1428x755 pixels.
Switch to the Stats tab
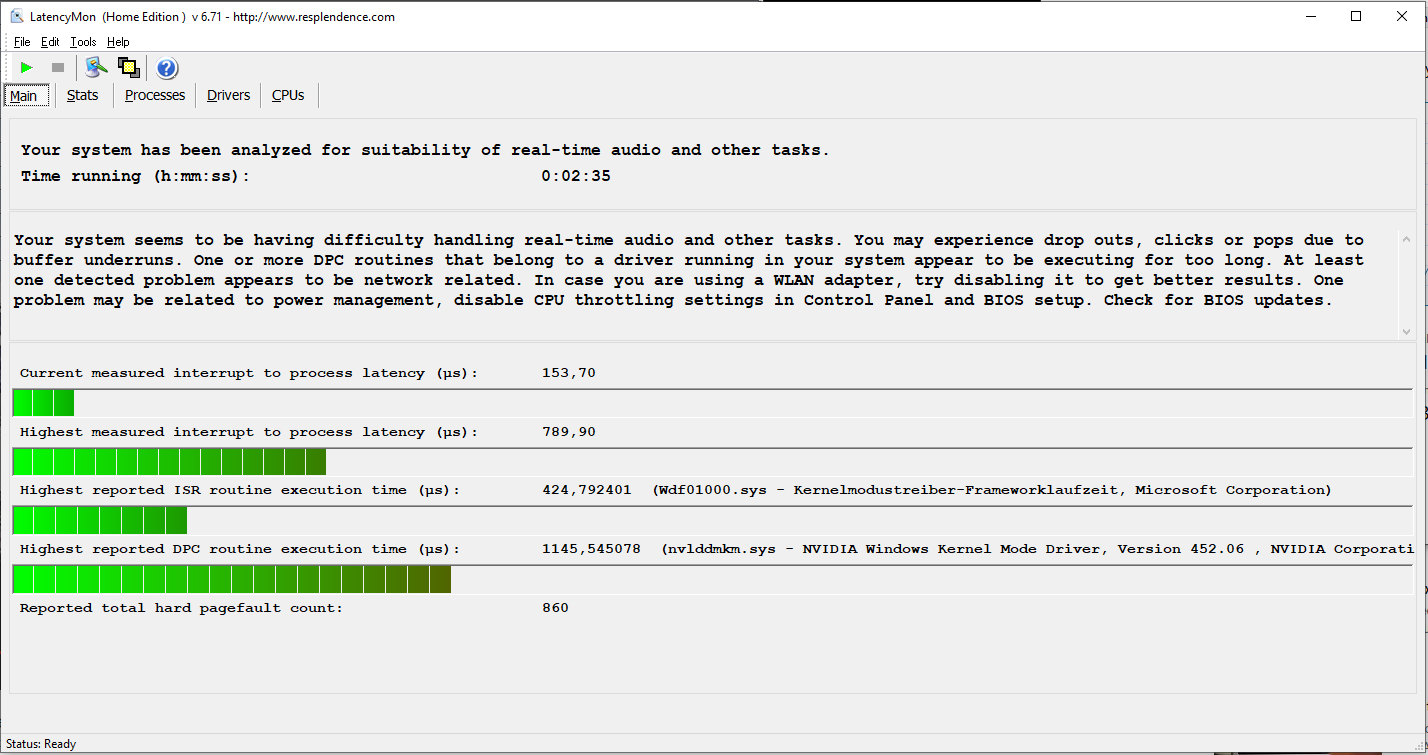(83, 96)
